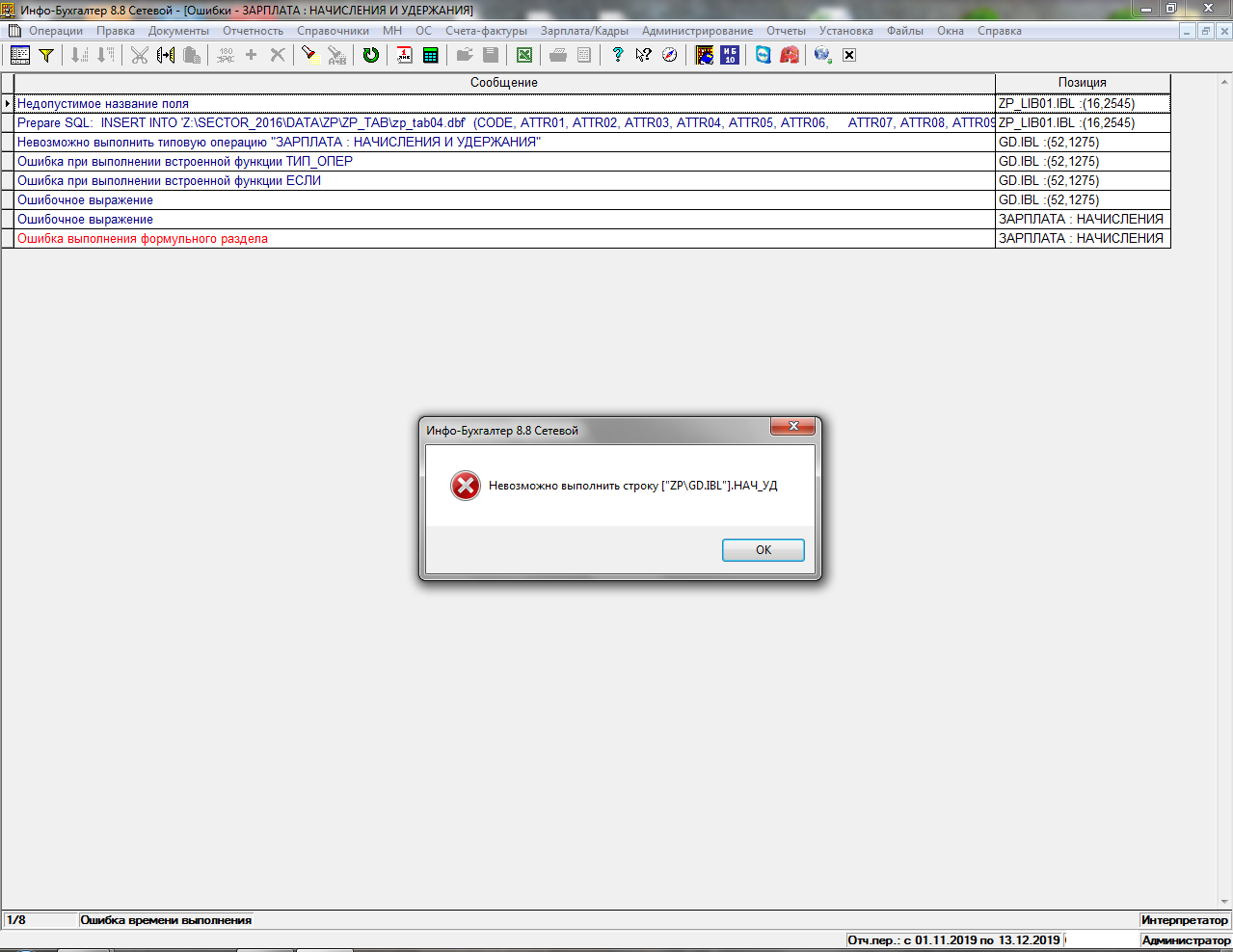1233x952 pixels.
Task: Click the red flashlight search icon
Action: point(309,55)
